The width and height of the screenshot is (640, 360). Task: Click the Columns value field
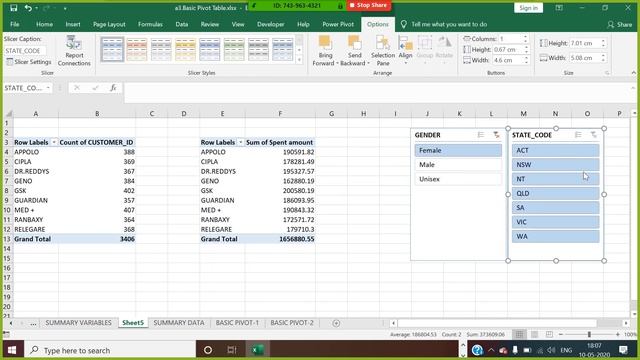[x=510, y=39]
